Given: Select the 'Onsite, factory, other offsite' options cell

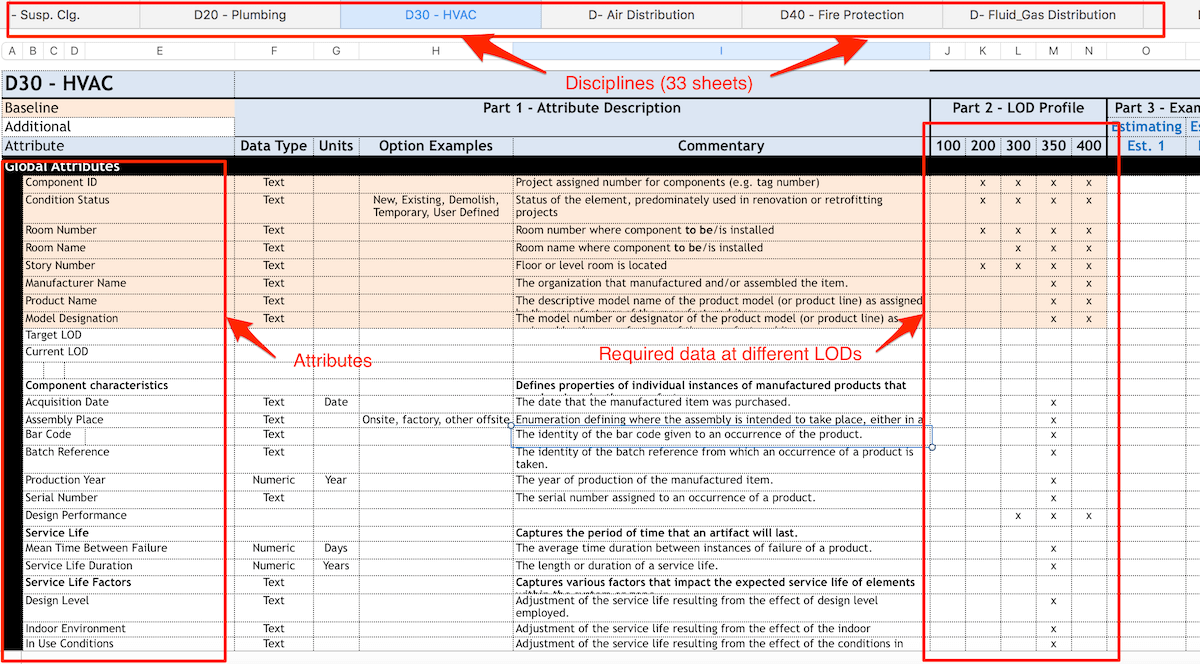Looking at the screenshot, I should [x=436, y=420].
